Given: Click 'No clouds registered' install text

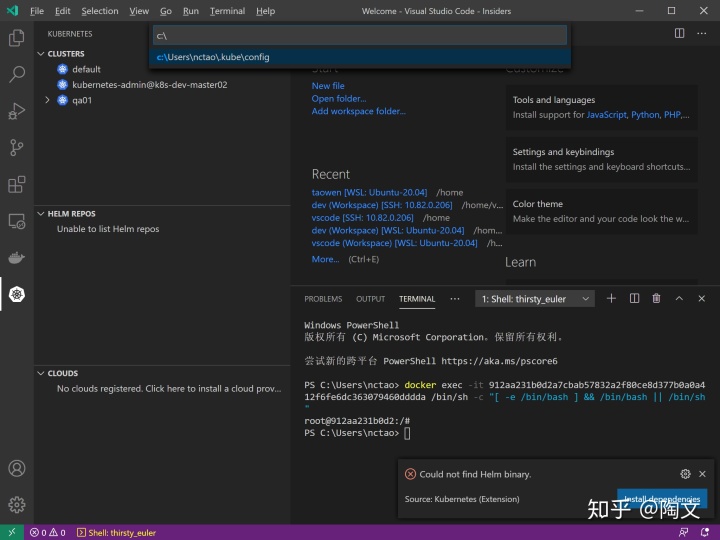Looking at the screenshot, I should (x=169, y=388).
